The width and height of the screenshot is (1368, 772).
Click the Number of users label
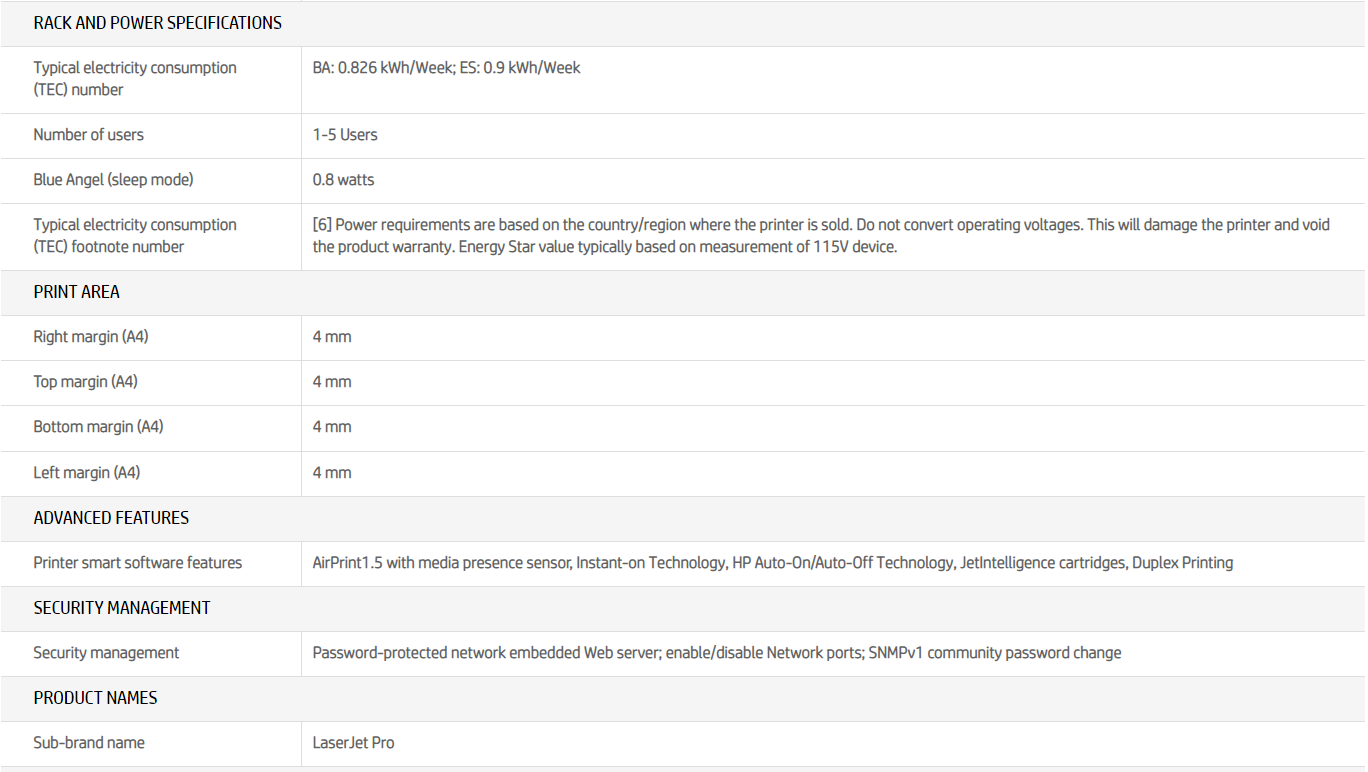[x=88, y=135]
